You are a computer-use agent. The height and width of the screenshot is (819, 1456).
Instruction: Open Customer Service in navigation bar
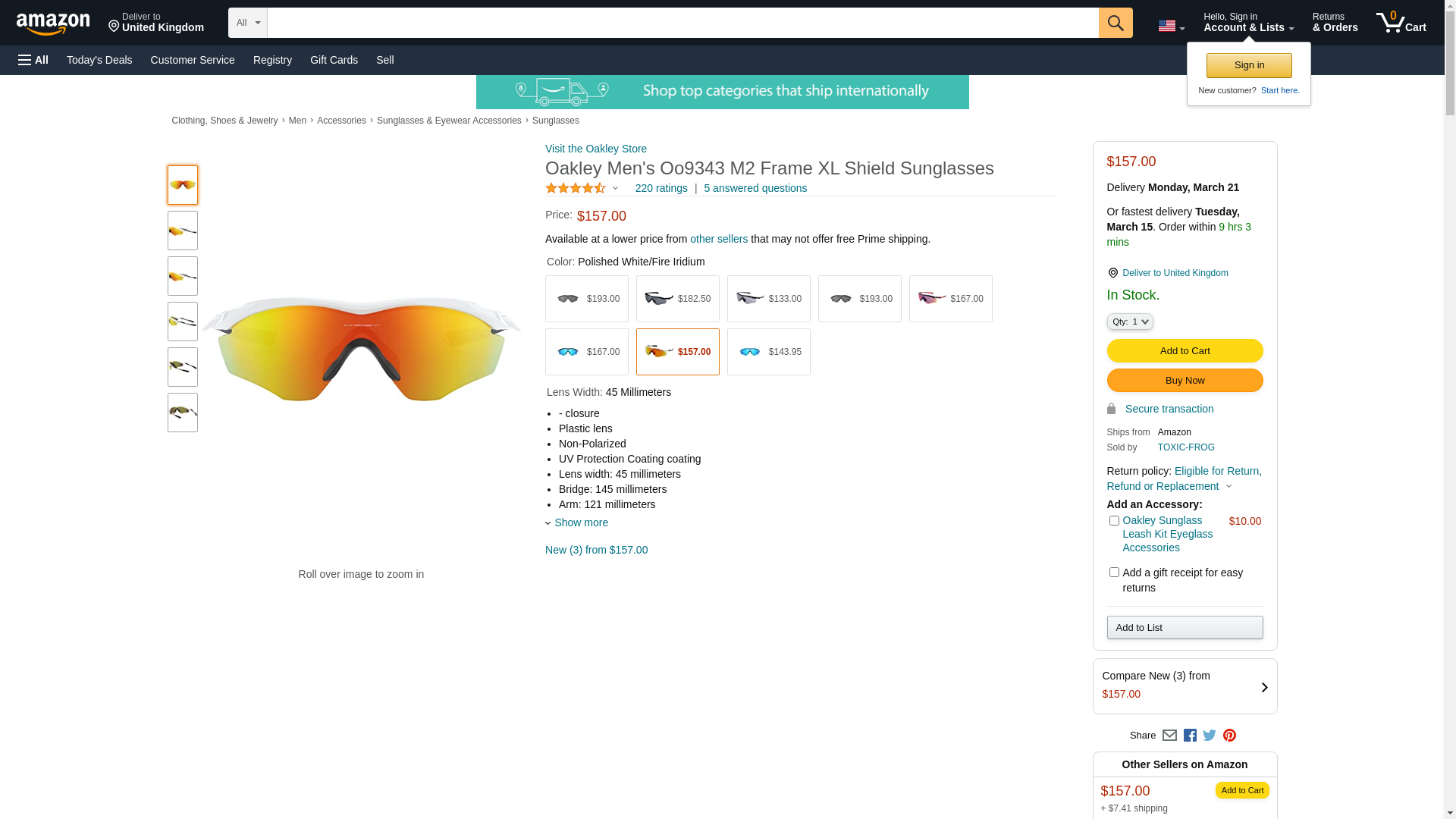coord(193,60)
